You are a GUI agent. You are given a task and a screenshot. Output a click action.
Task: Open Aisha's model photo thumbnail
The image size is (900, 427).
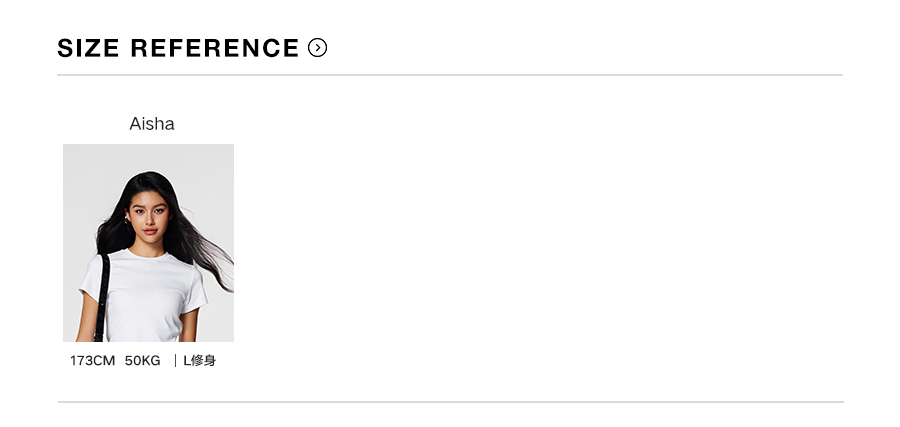[x=148, y=243]
